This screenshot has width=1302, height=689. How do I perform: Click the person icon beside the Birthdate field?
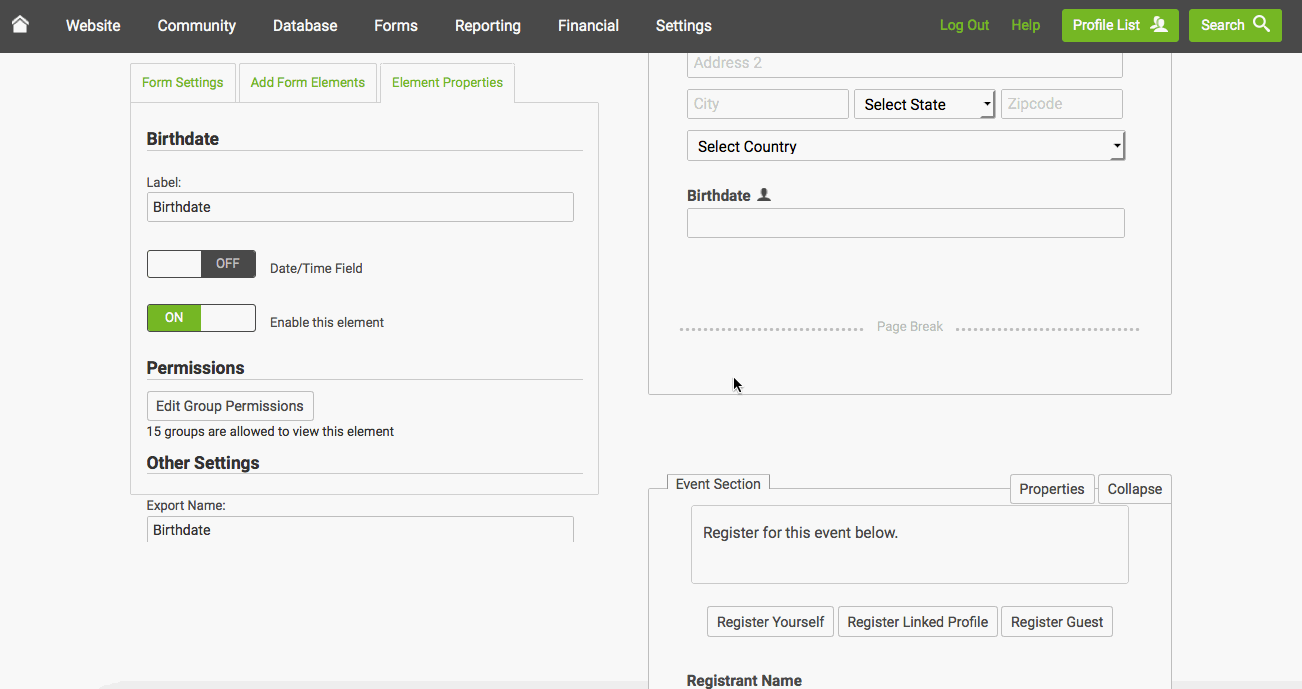(x=764, y=194)
